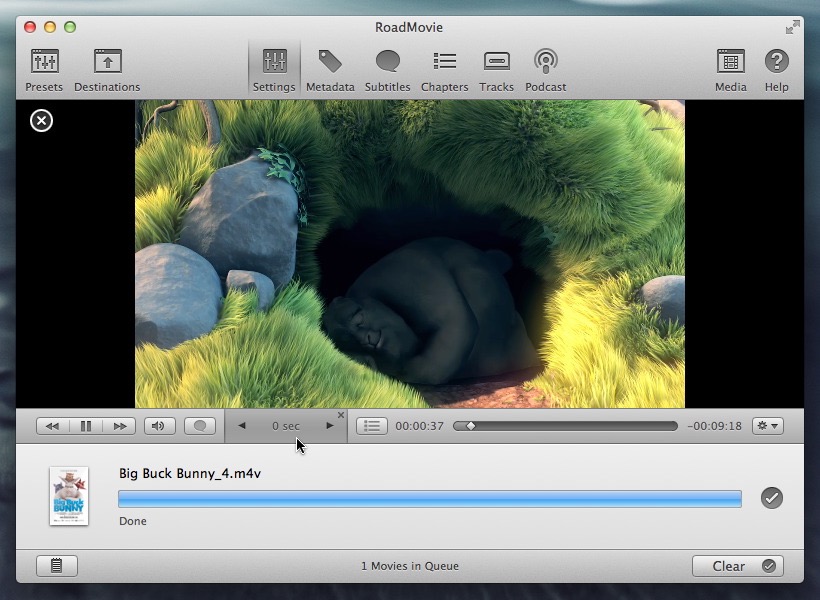The width and height of the screenshot is (820, 600).
Task: Open the gear action dropdown menu
Action: coord(768,426)
